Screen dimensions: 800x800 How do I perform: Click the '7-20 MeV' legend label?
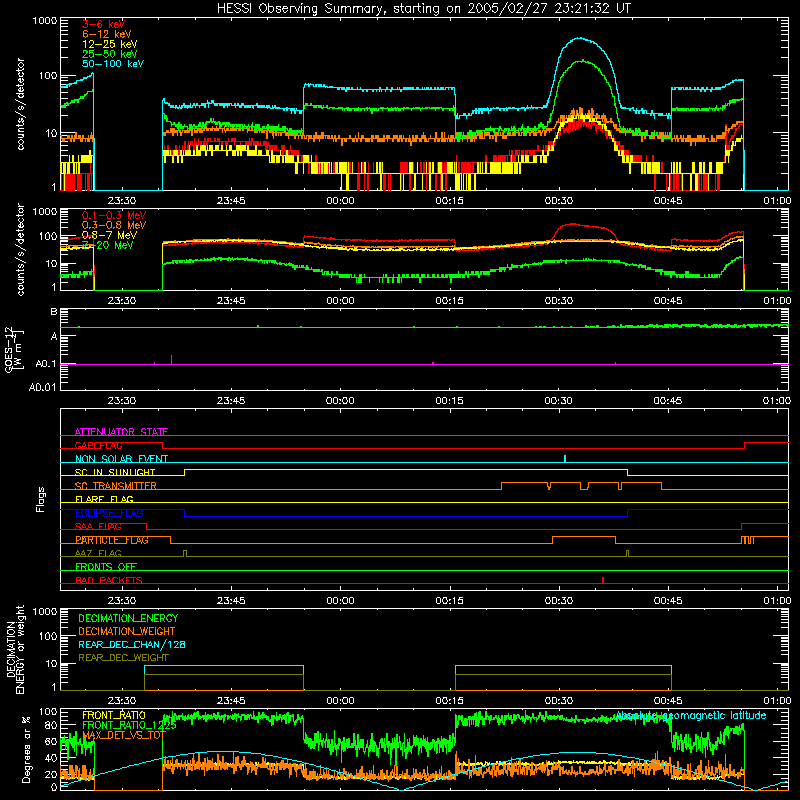(107, 245)
